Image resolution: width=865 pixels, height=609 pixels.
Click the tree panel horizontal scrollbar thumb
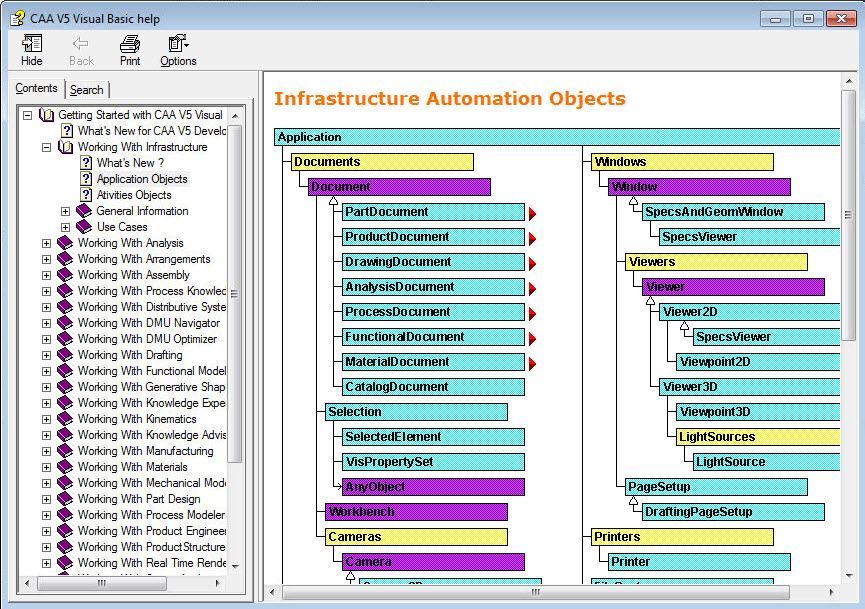(x=102, y=583)
